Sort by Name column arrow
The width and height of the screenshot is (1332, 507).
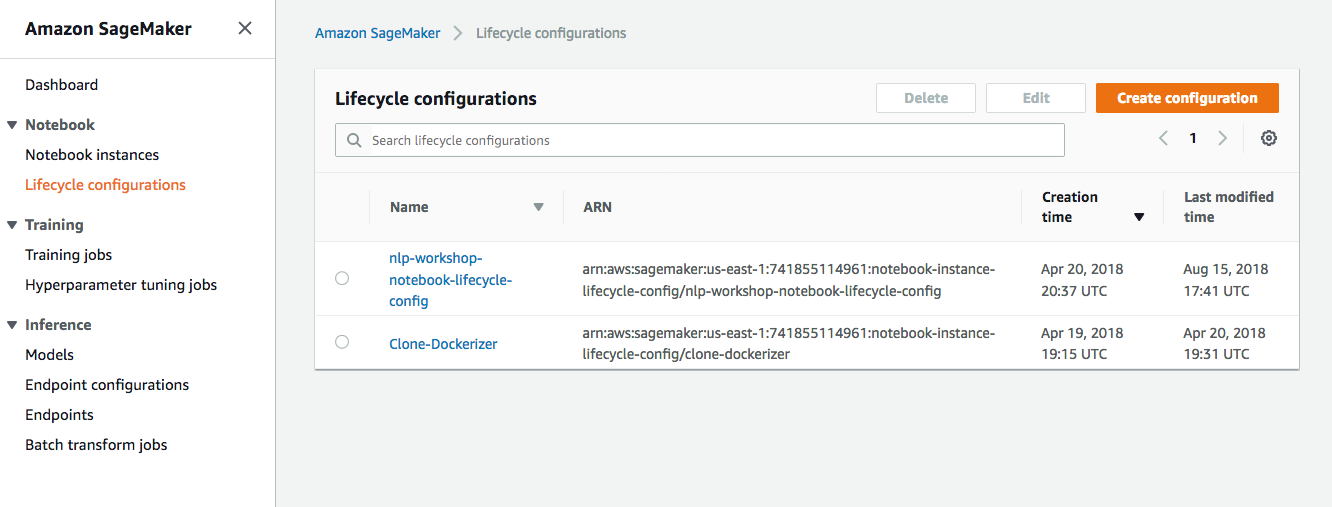tap(538, 207)
